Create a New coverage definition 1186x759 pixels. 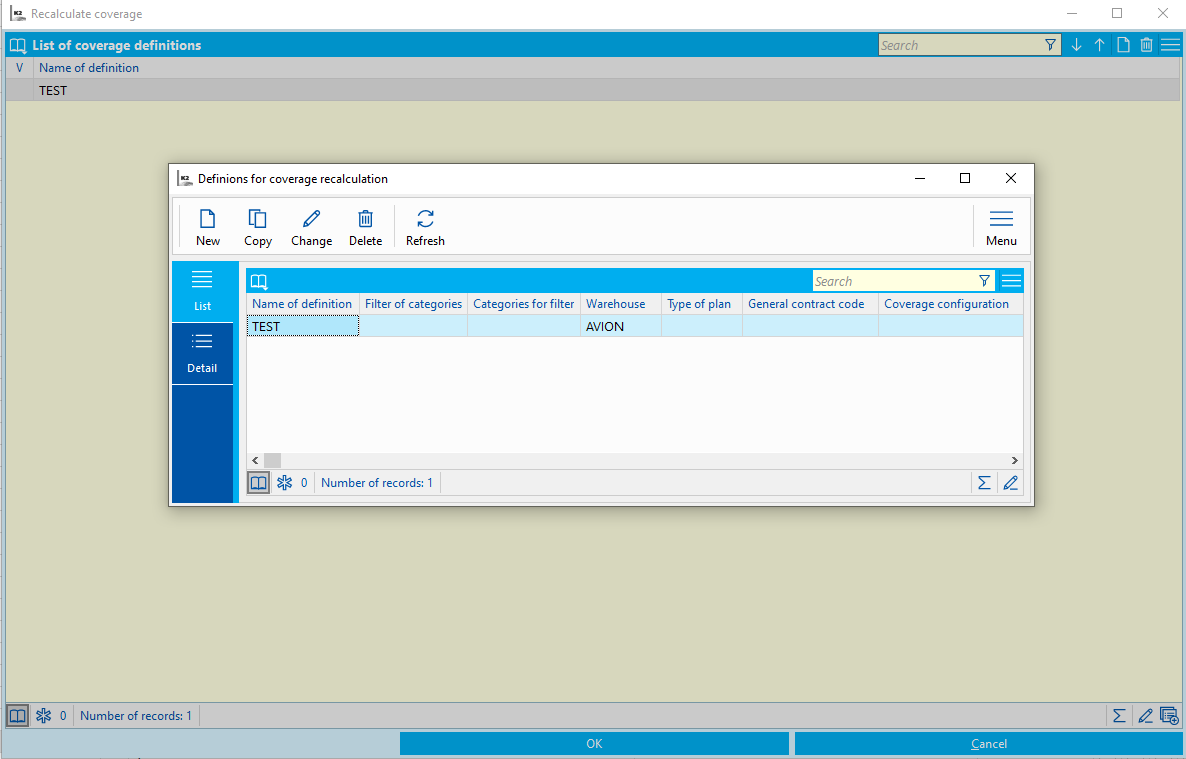point(207,228)
